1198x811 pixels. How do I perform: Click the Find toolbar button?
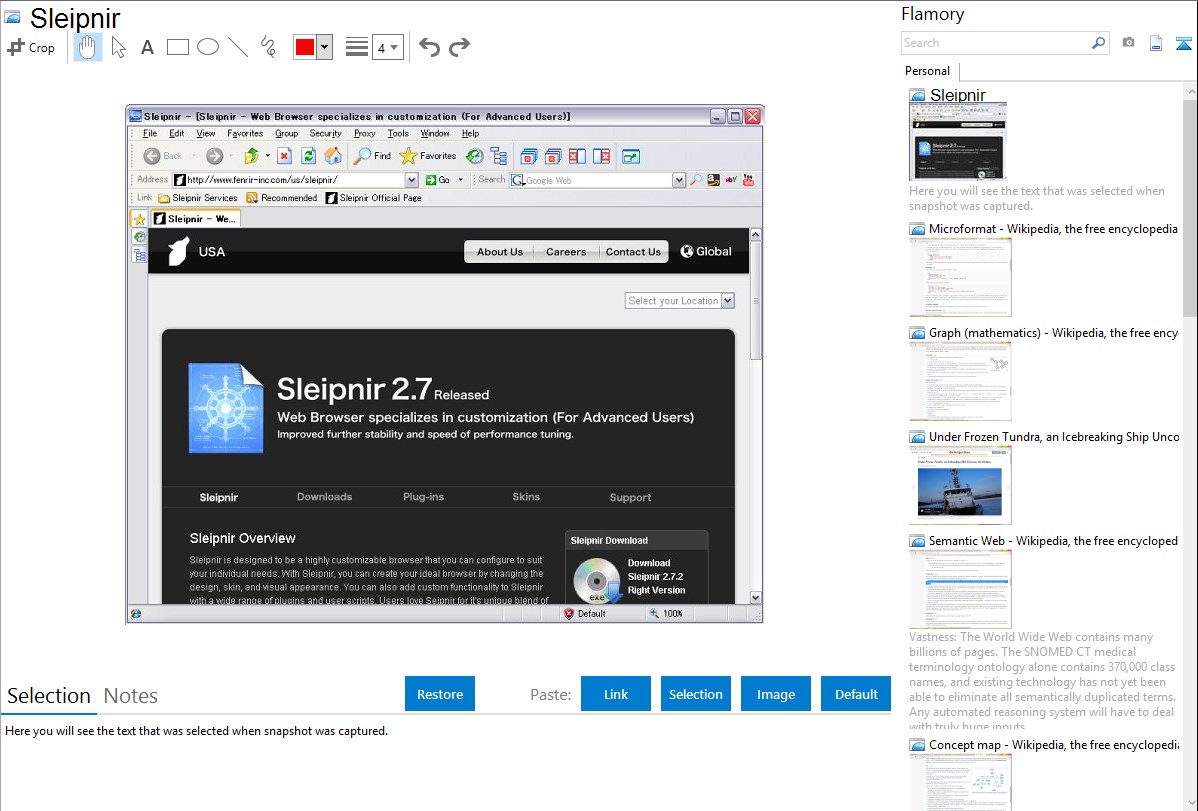click(373, 156)
